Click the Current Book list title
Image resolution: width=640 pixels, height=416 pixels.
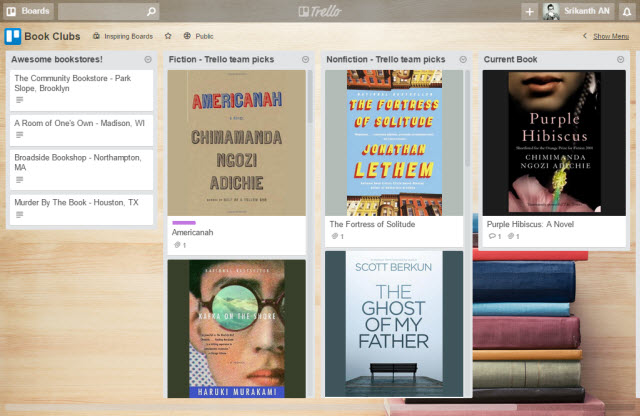click(x=510, y=60)
